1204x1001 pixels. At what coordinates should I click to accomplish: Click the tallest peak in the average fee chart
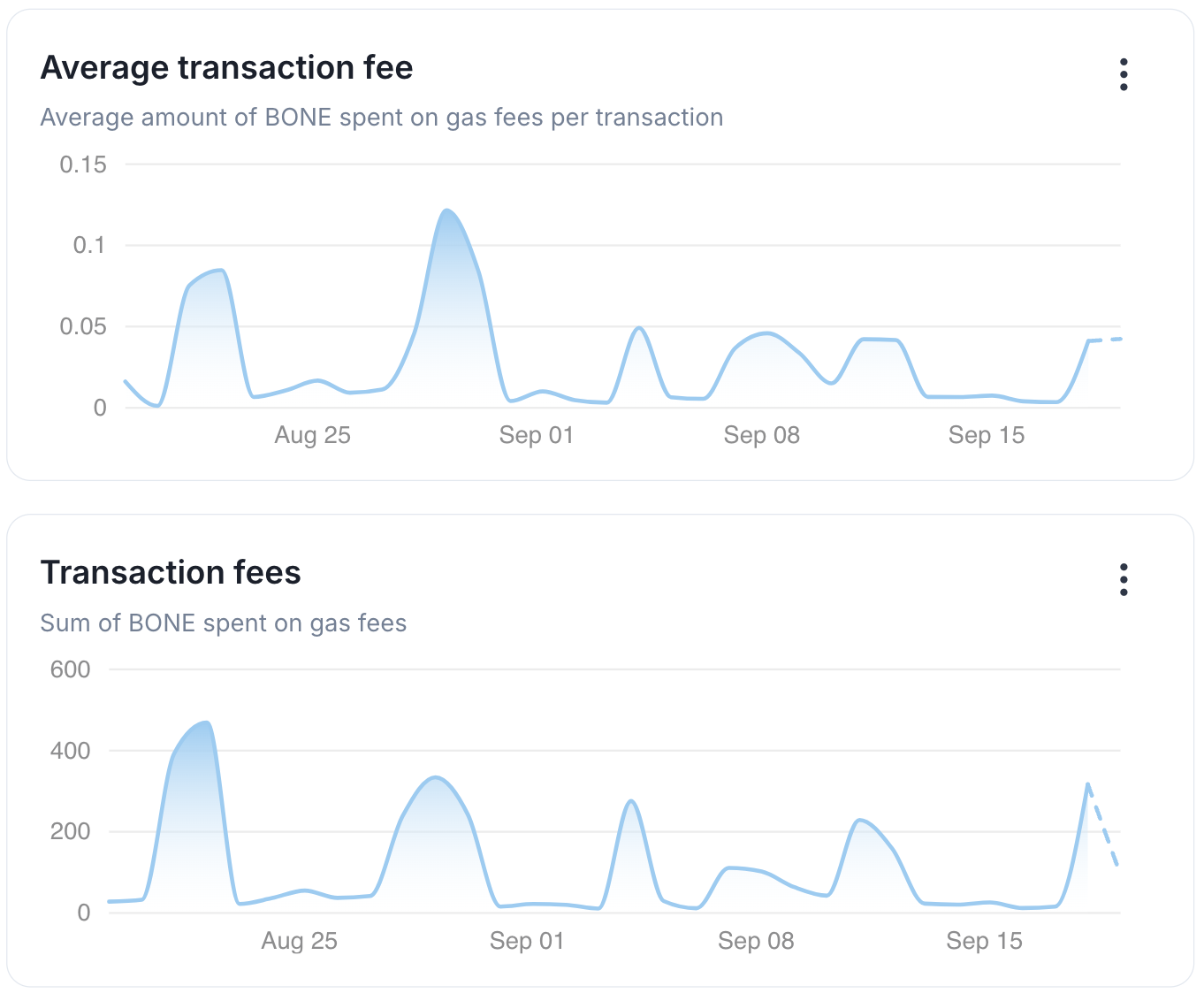(447, 210)
